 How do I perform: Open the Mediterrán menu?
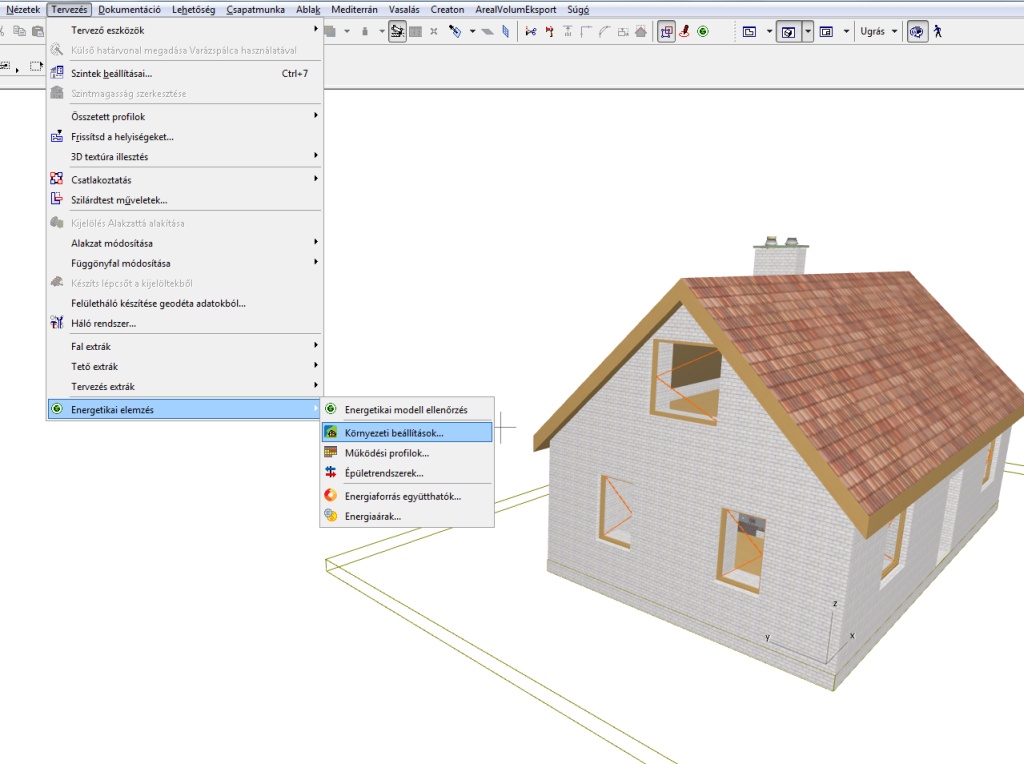coord(354,10)
